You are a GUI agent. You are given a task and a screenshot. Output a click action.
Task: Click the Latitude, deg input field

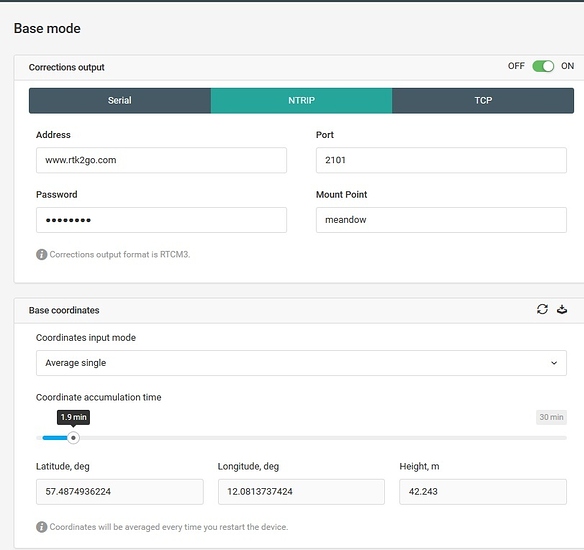point(120,492)
